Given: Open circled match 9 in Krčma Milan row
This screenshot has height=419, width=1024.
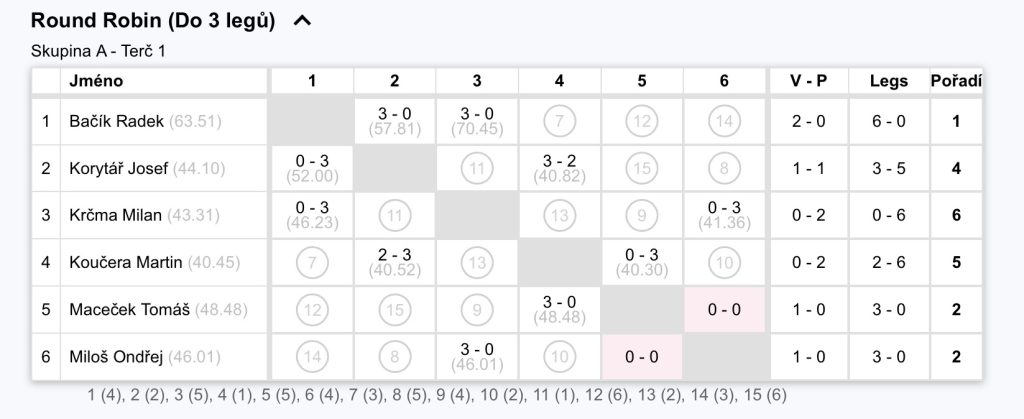Looking at the screenshot, I should point(641,215).
